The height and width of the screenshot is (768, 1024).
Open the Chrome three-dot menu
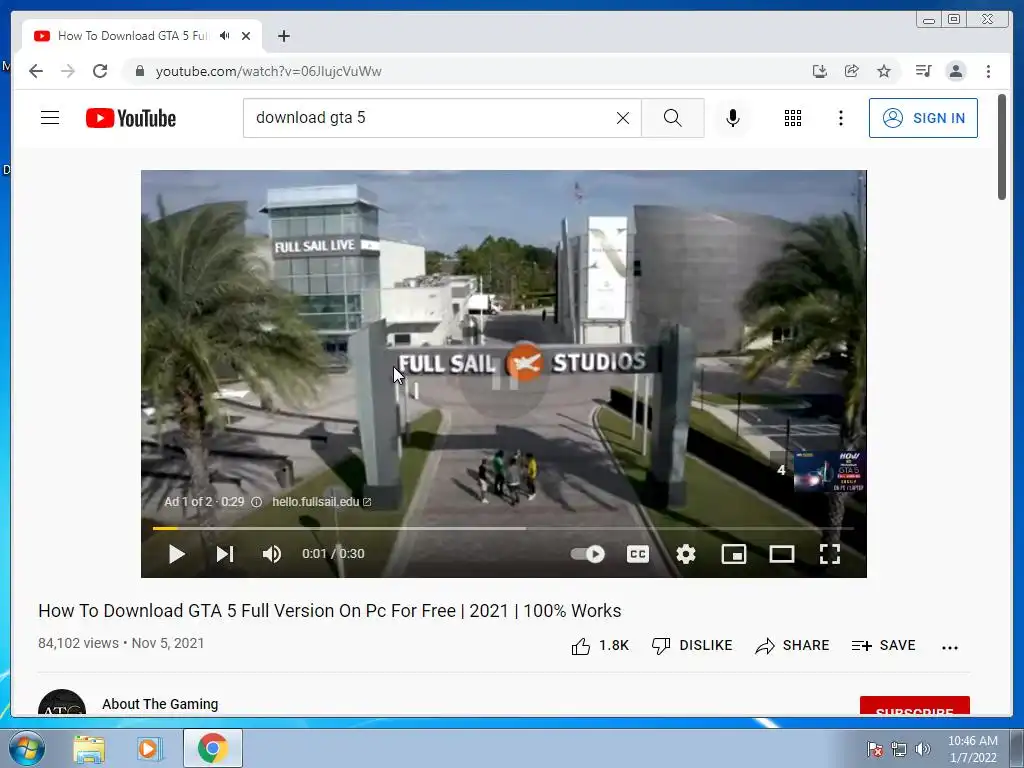pos(988,71)
